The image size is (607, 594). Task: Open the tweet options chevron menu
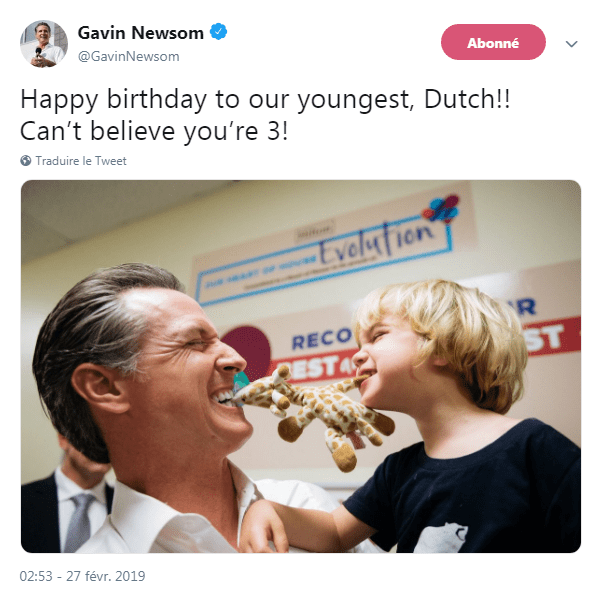coord(572,44)
